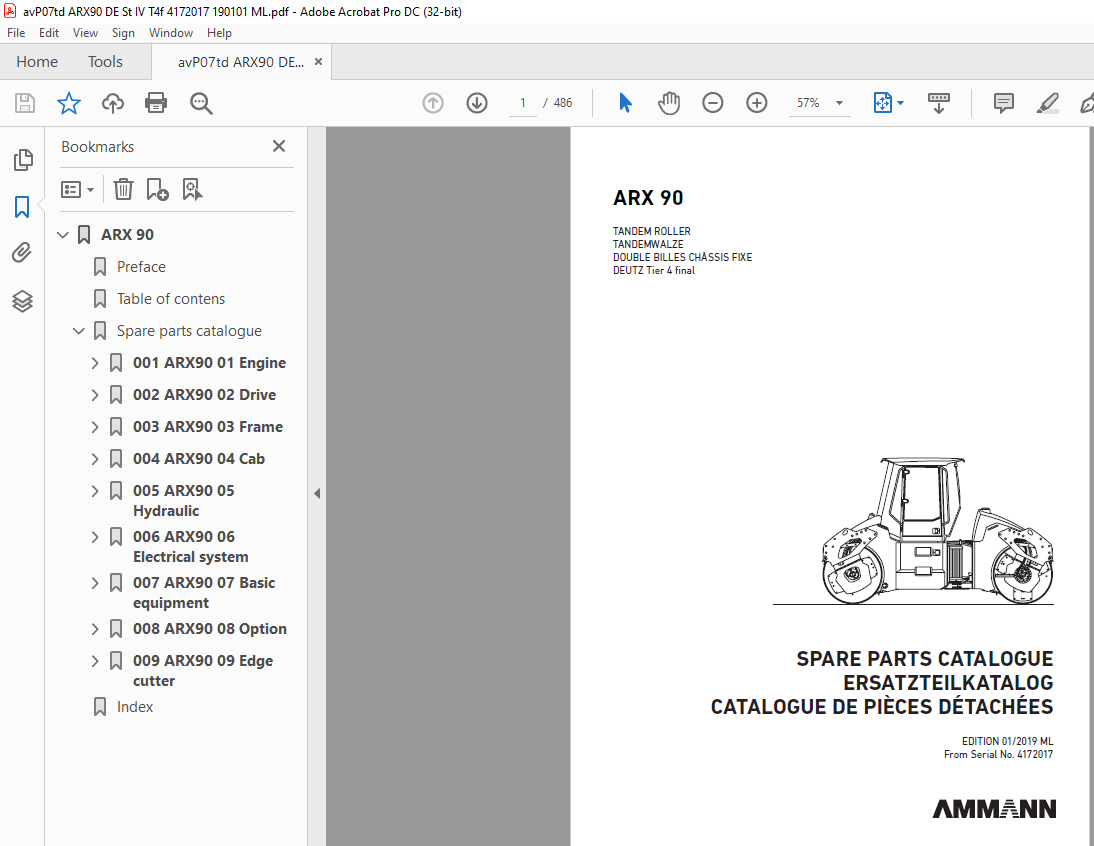
Task: Expand 007 Basic equipment bookmark
Action: 95,584
